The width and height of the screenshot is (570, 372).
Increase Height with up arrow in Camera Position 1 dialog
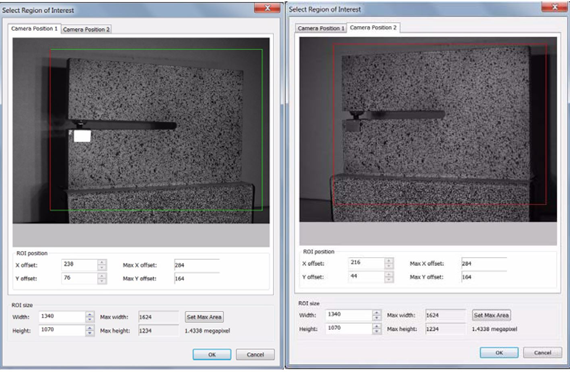(x=90, y=328)
